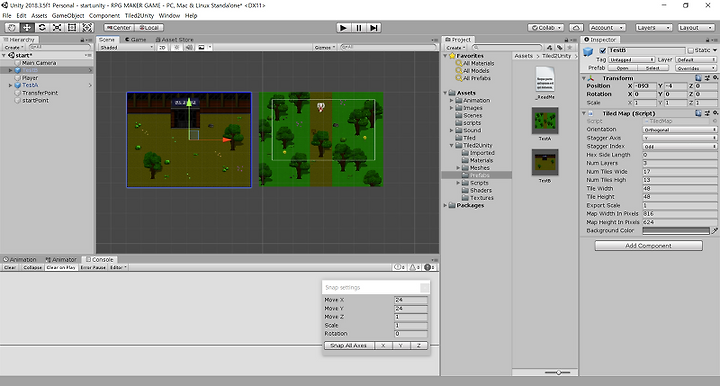The image size is (720, 386).
Task: Click the Step frame button
Action: click(374, 28)
